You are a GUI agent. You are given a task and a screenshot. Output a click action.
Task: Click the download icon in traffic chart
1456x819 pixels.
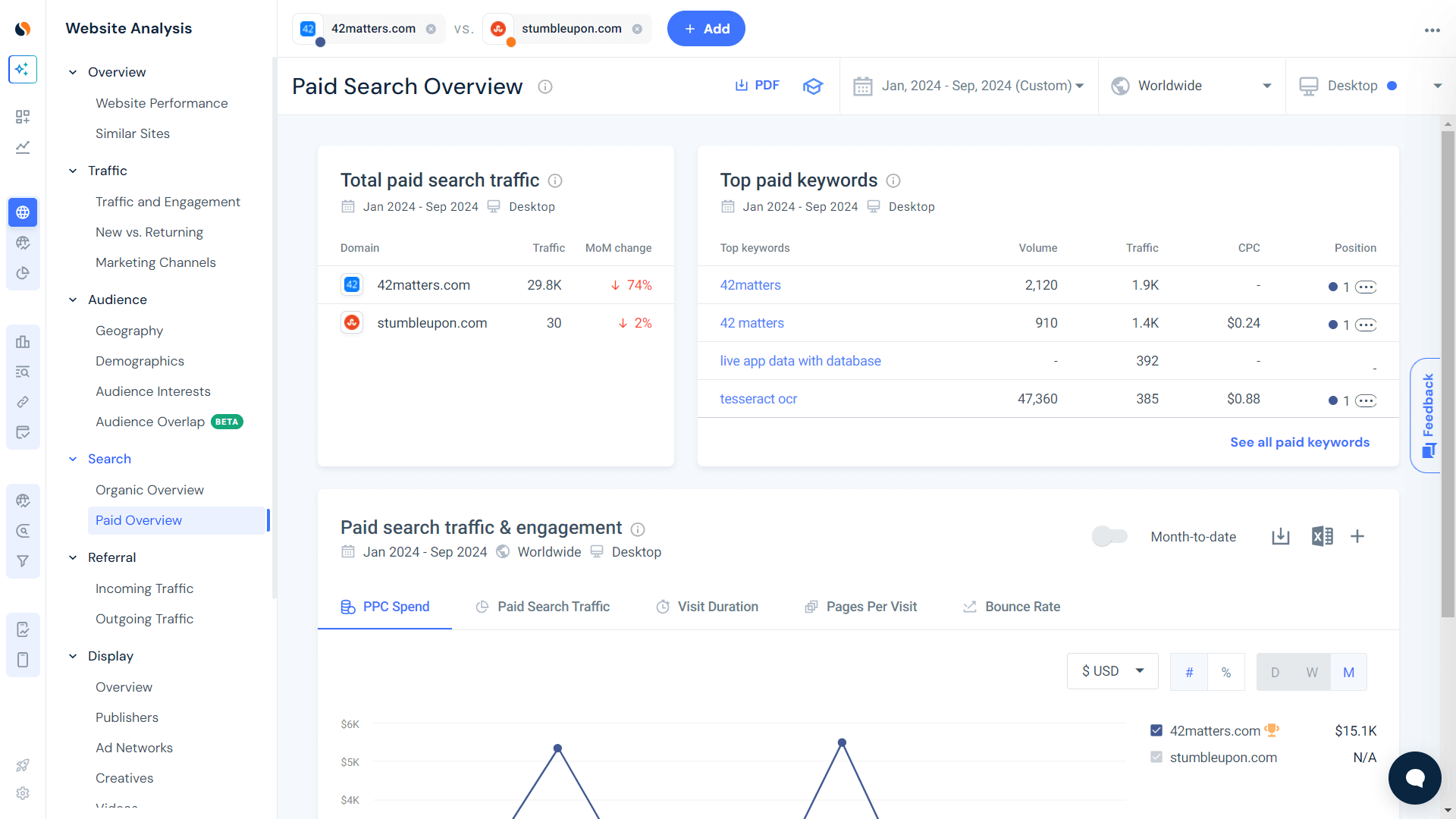click(1280, 536)
